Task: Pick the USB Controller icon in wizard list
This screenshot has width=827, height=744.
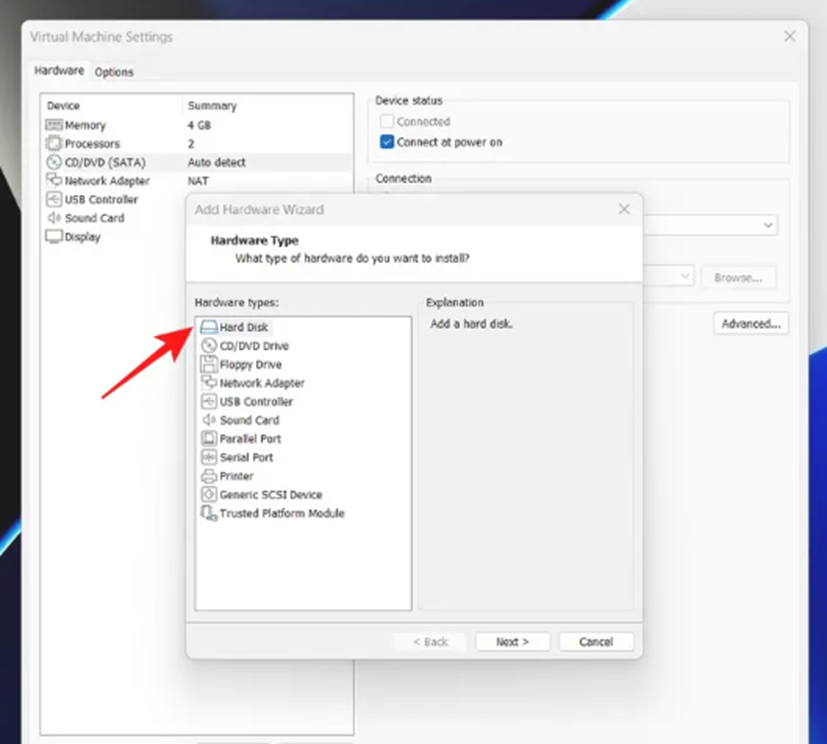Action: pyautogui.click(x=209, y=402)
